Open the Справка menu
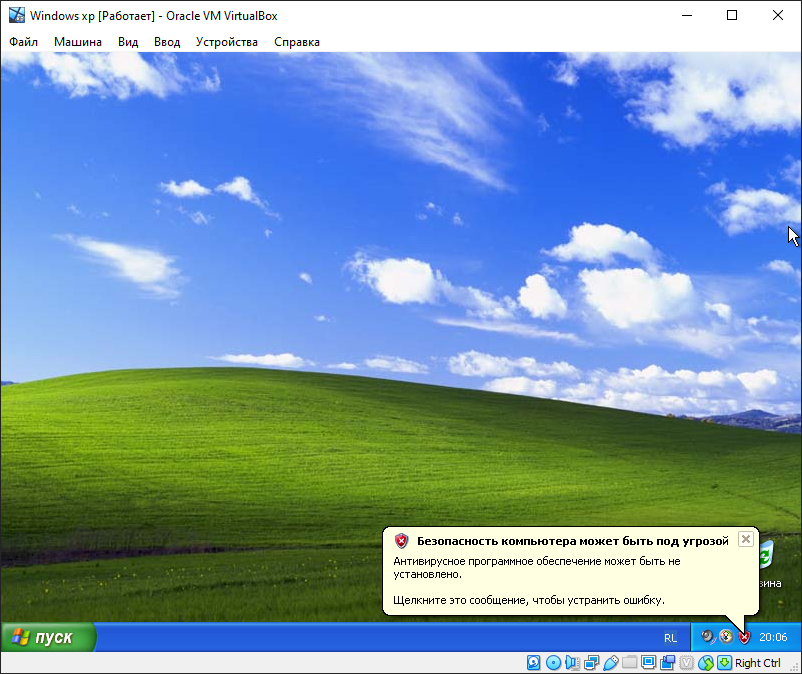The height and width of the screenshot is (674, 802). tap(297, 42)
